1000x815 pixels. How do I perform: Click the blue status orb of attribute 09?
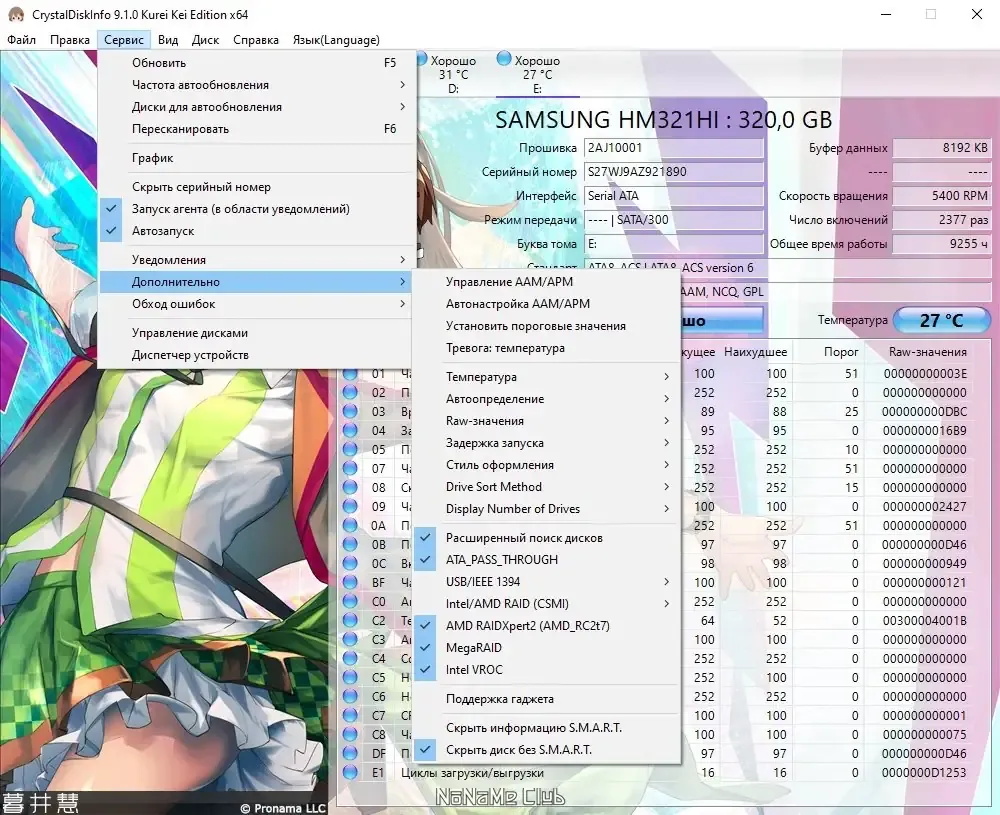pyautogui.click(x=349, y=506)
